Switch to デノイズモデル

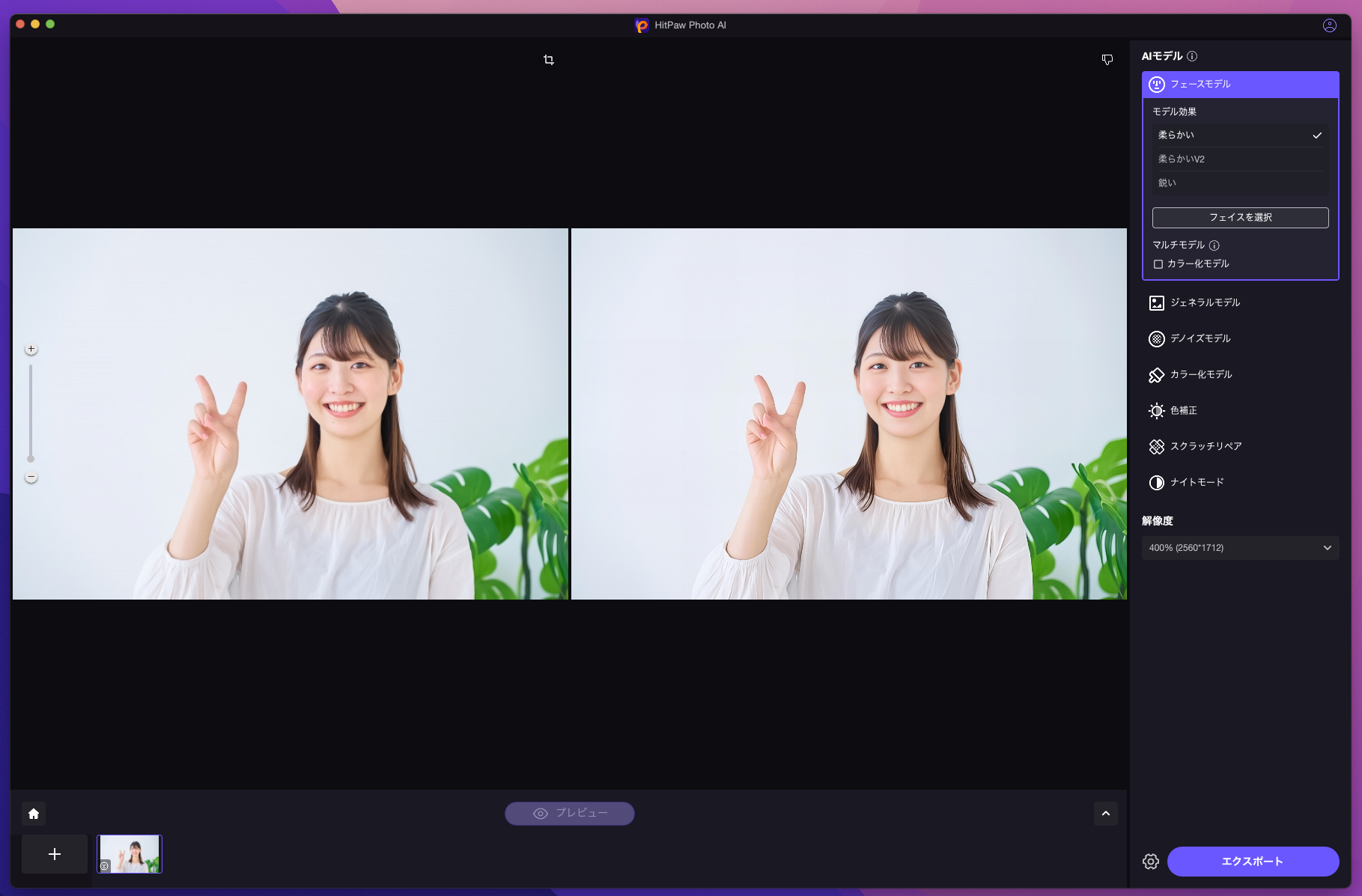pos(1241,339)
